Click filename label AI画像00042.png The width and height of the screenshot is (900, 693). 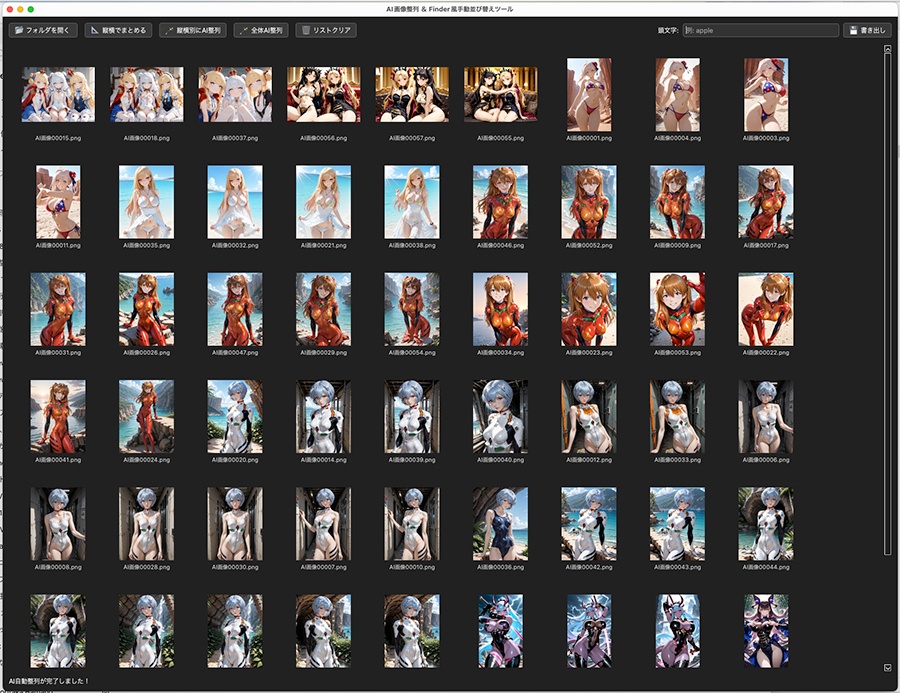pyautogui.click(x=589, y=567)
